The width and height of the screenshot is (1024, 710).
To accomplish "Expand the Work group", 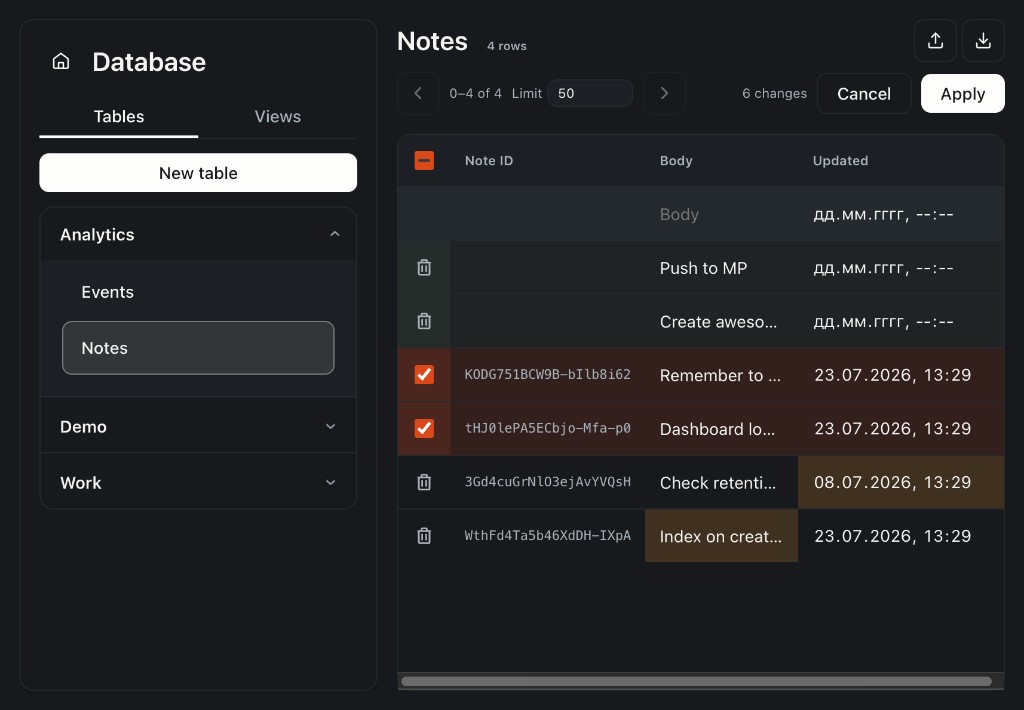I will pos(198,483).
